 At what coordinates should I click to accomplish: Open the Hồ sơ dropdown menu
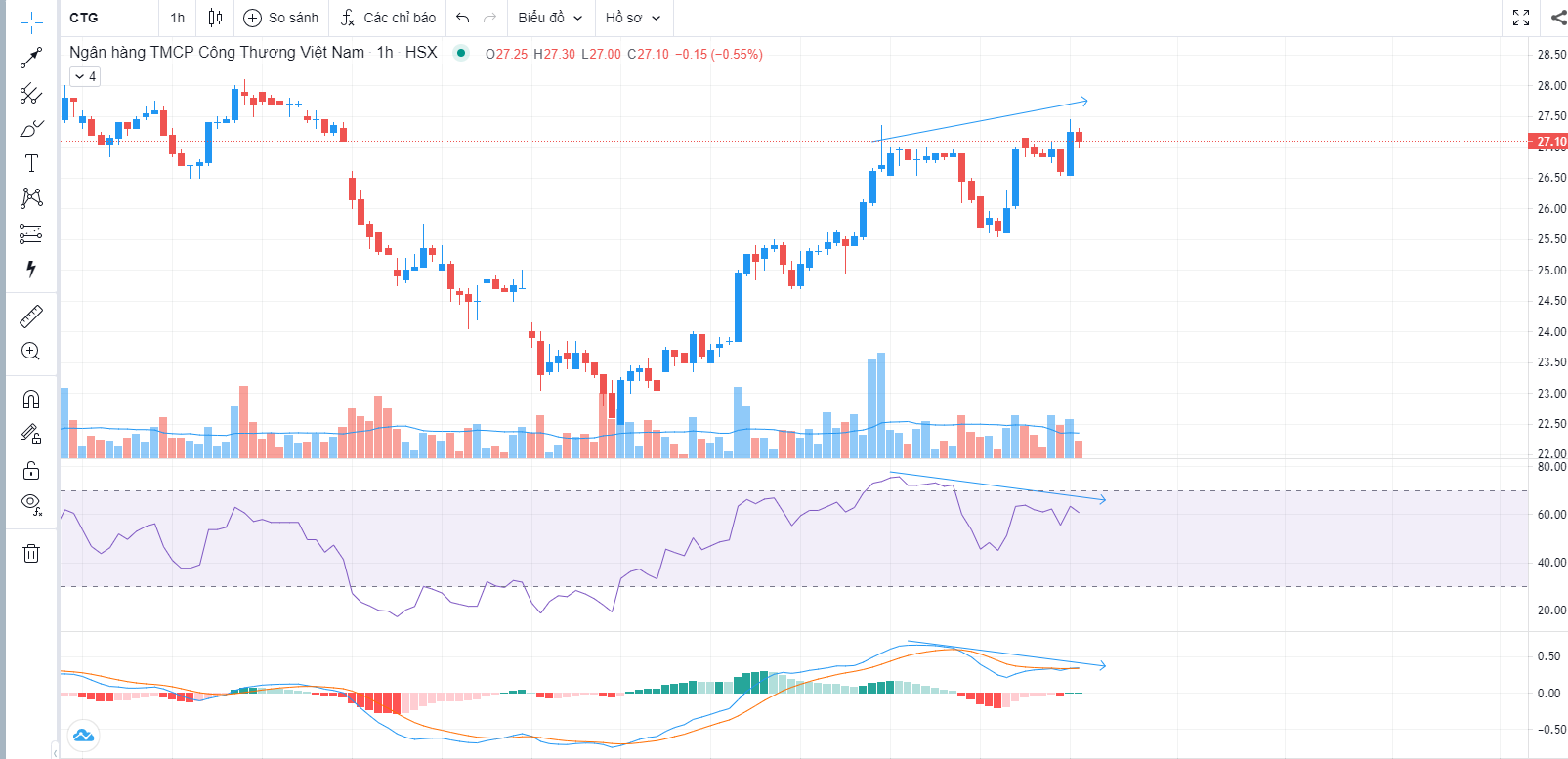[x=633, y=18]
